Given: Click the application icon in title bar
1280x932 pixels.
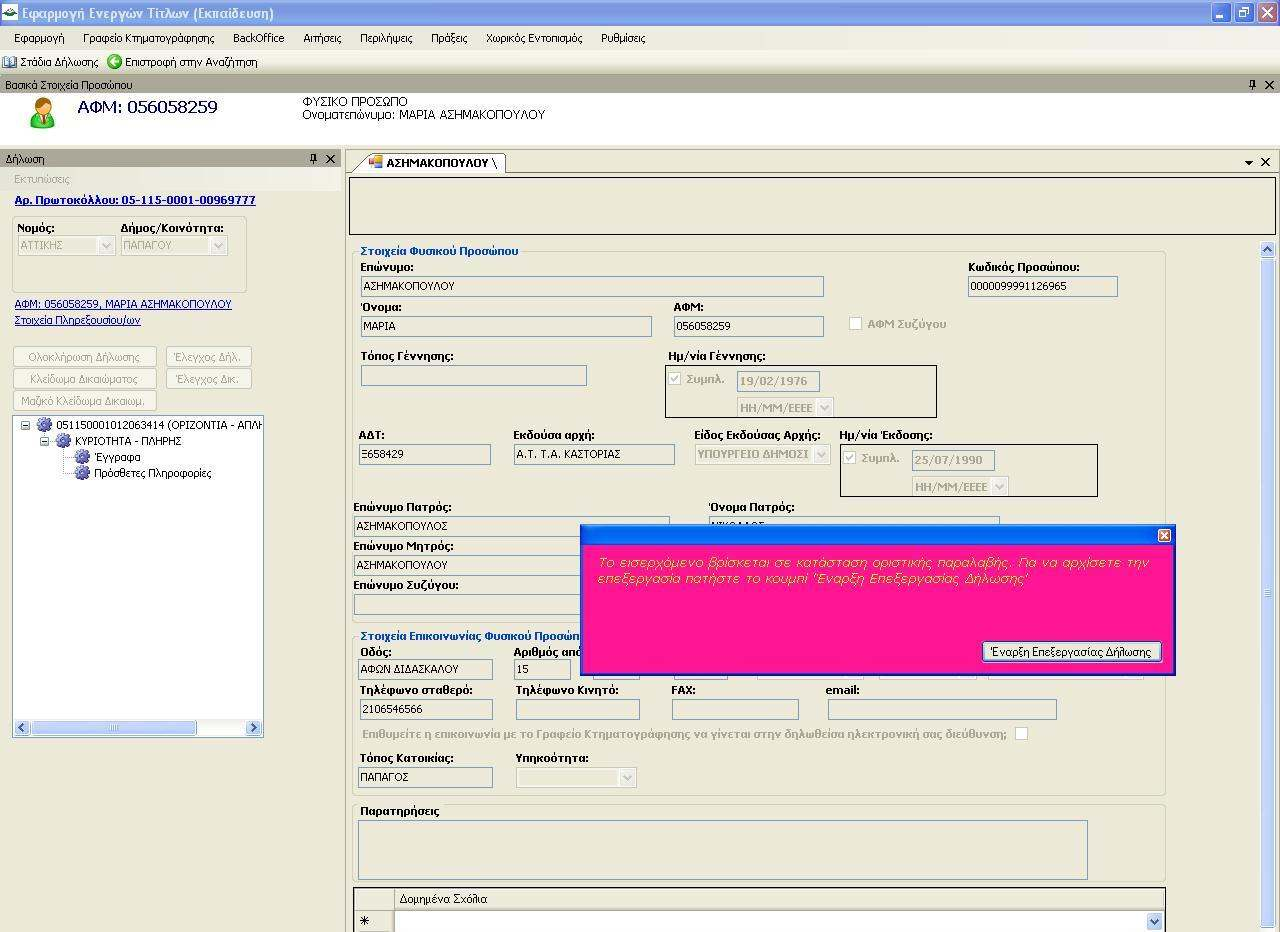Looking at the screenshot, I should 9,13.
